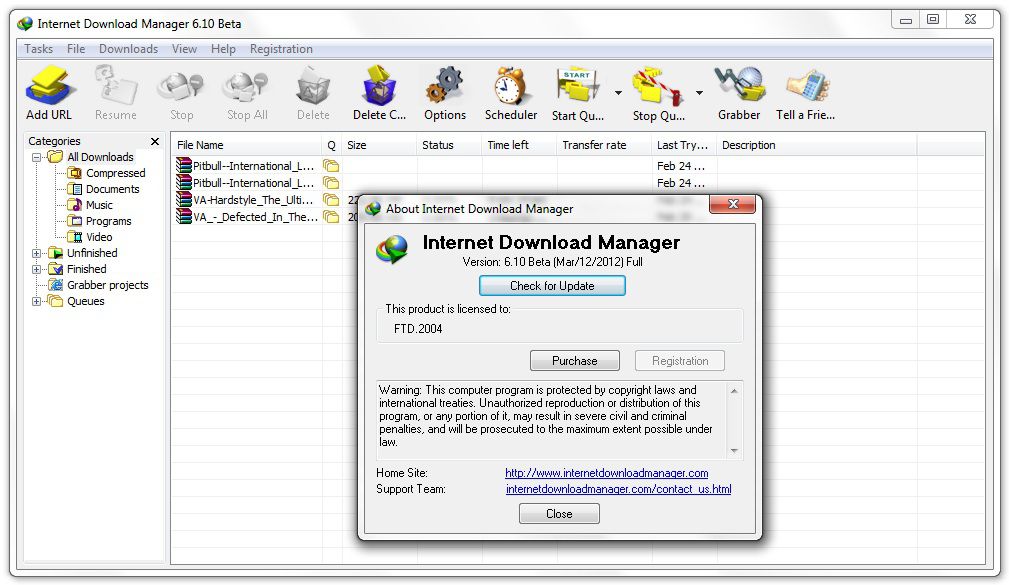The width and height of the screenshot is (1009, 585).
Task: Select the VA-Hardstyle_The_Ulti... file name
Action: (x=253, y=200)
